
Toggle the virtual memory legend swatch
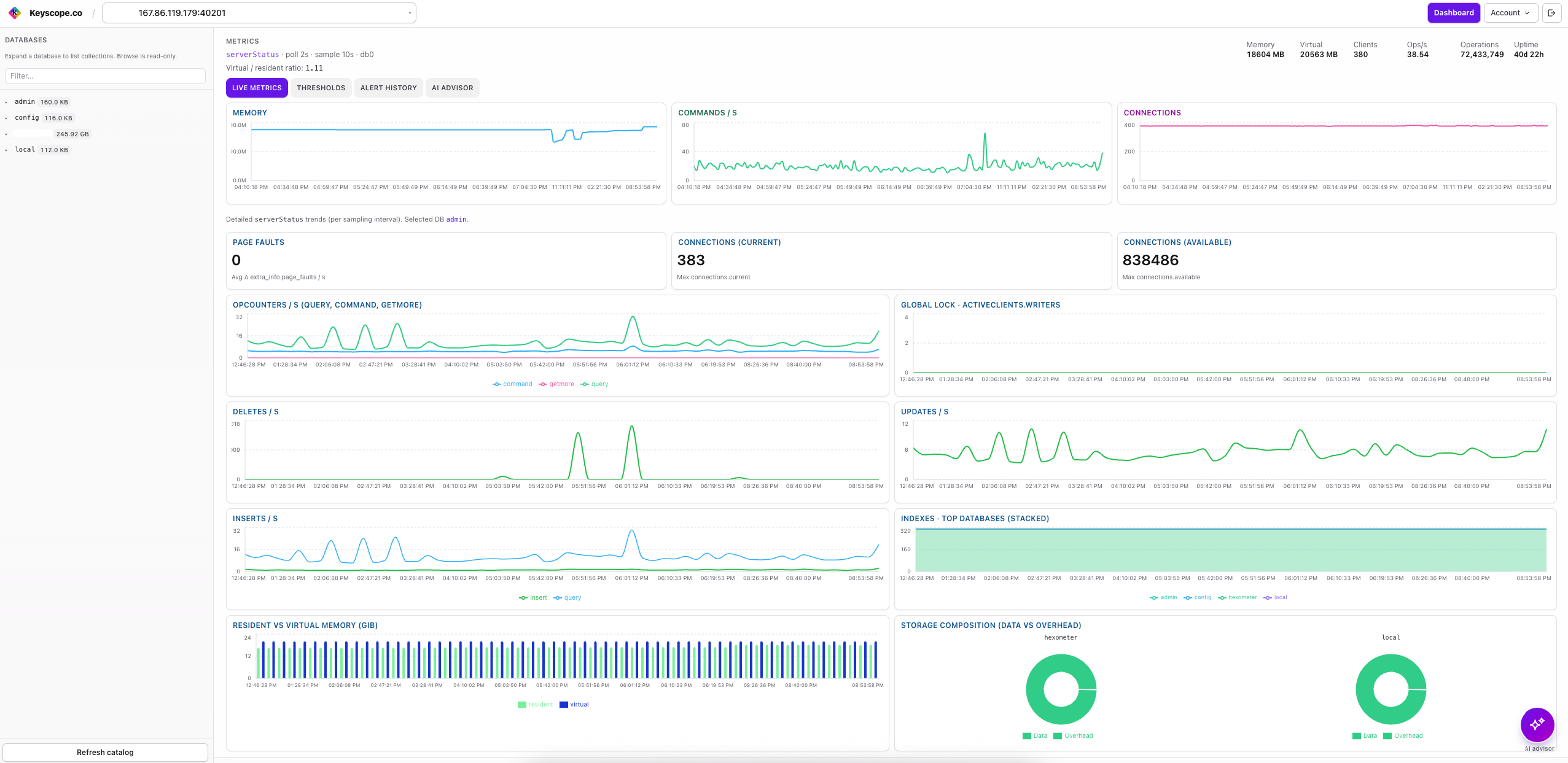(564, 705)
